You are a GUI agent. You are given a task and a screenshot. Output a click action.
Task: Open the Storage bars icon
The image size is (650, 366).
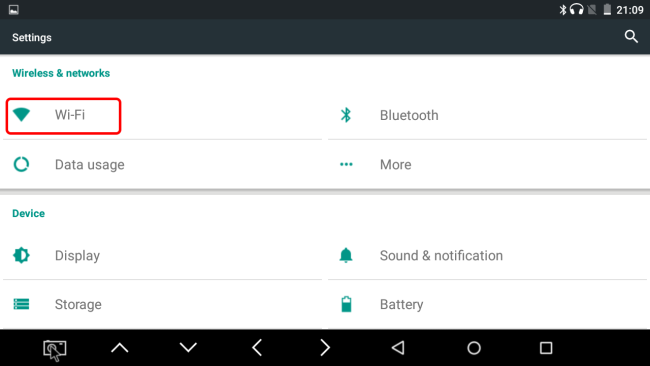pyautogui.click(x=21, y=304)
